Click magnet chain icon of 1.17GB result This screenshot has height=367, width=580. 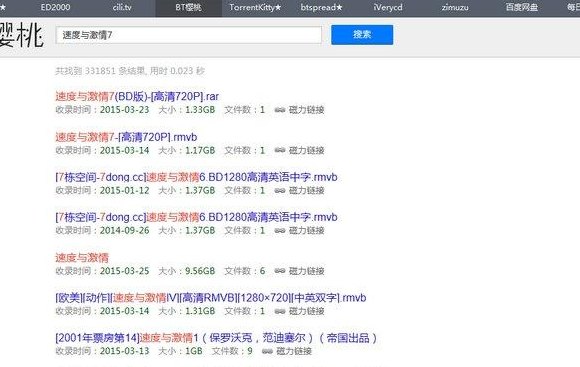click(x=280, y=150)
